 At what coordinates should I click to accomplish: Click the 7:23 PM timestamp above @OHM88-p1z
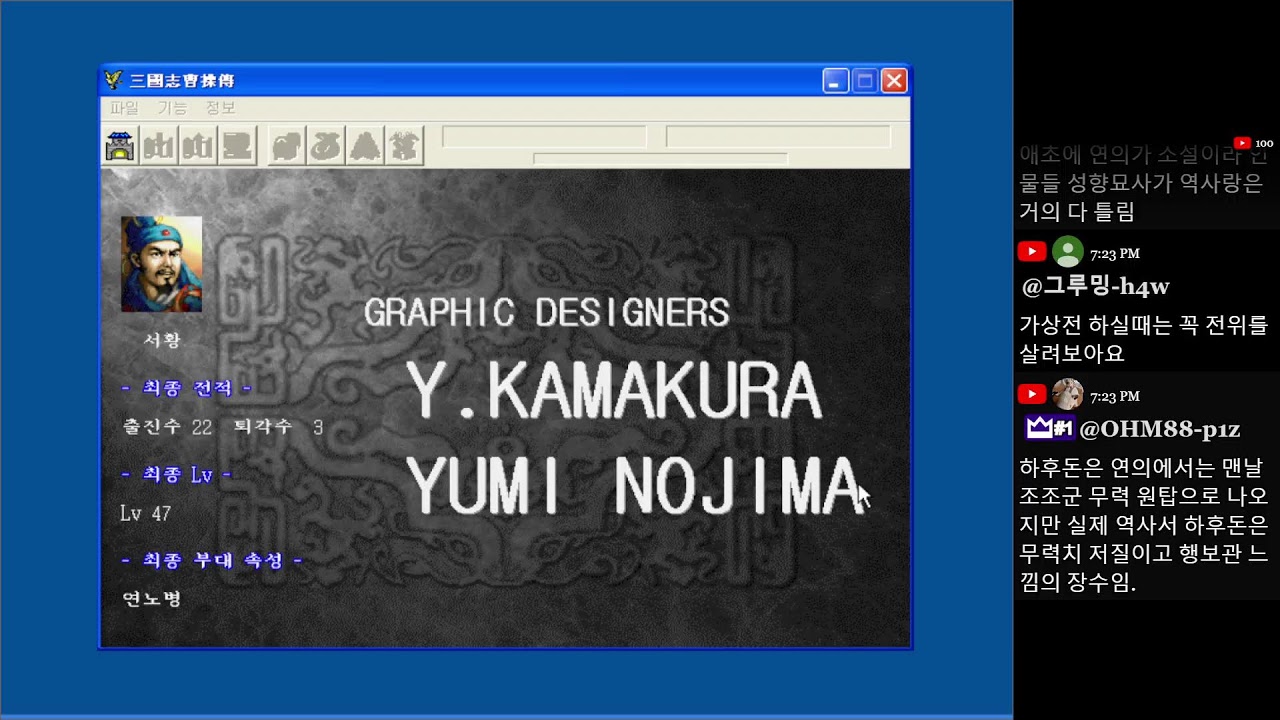pyautogui.click(x=1115, y=397)
